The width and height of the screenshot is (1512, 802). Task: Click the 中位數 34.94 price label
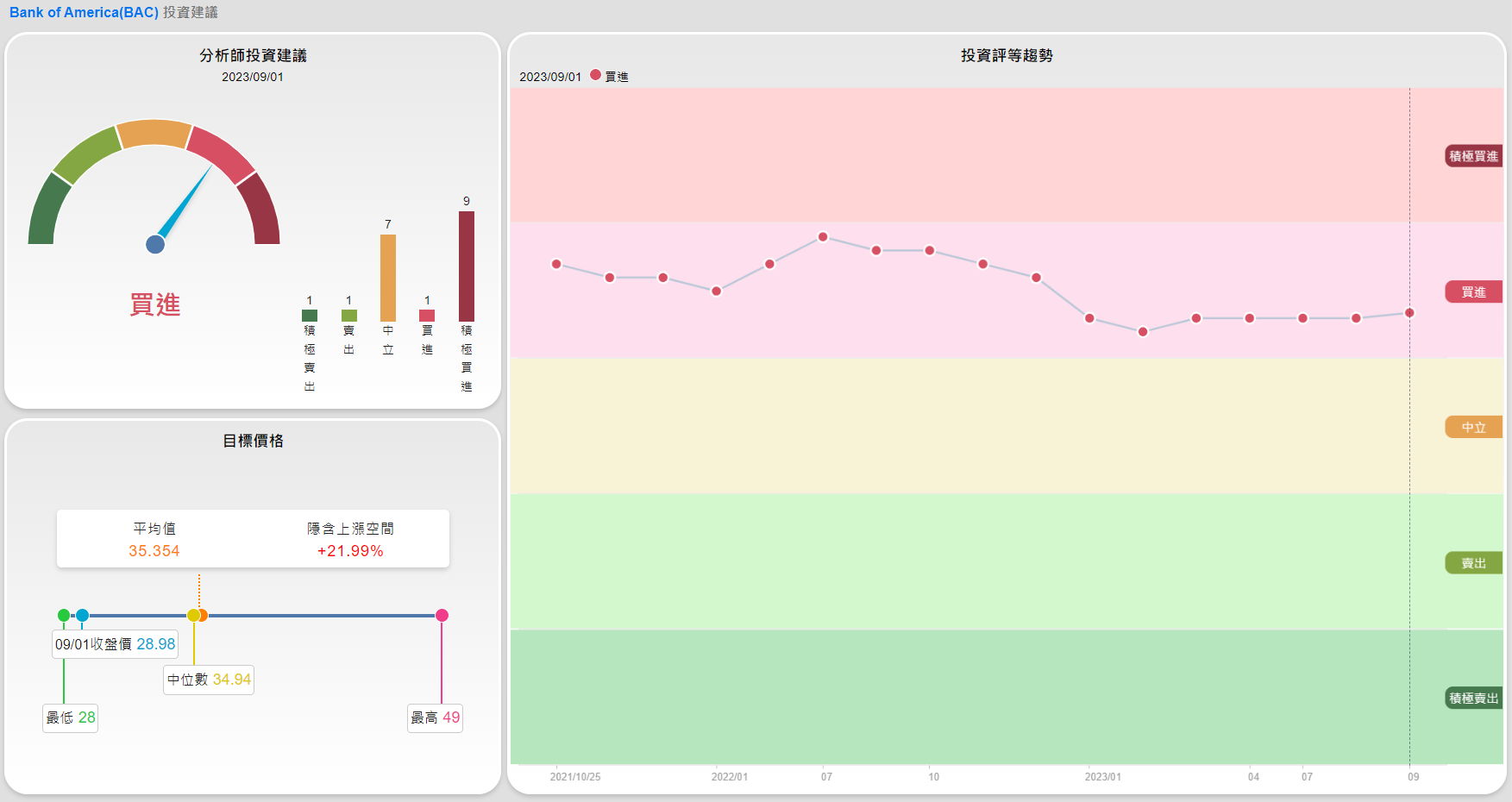point(209,680)
